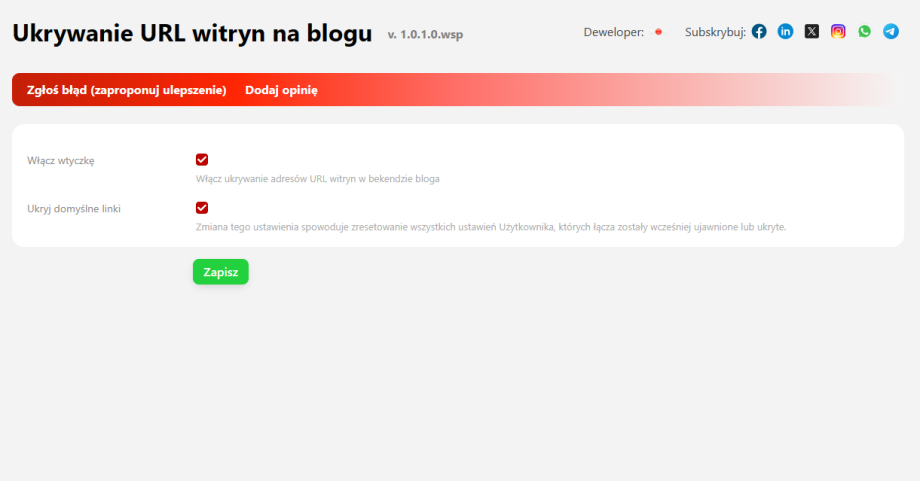920x481 pixels.
Task: Open 'Zgłoś błąd (zaproponuj ulepszenie)' link
Action: pos(127,90)
